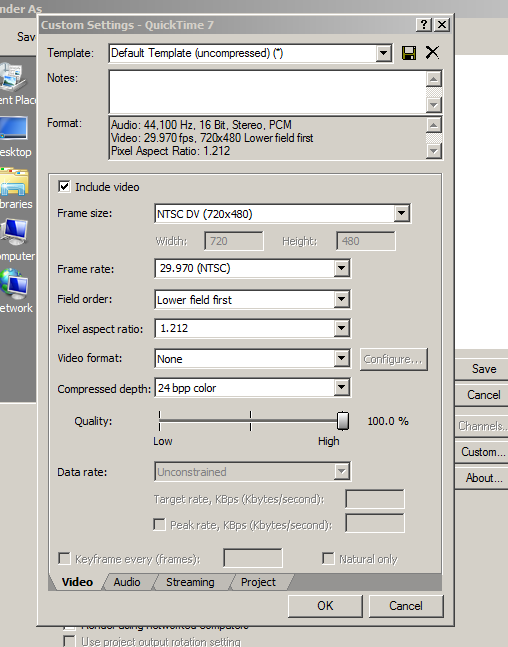This screenshot has width=508, height=647.
Task: Click Cancel in the Render As window
Action: click(484, 395)
